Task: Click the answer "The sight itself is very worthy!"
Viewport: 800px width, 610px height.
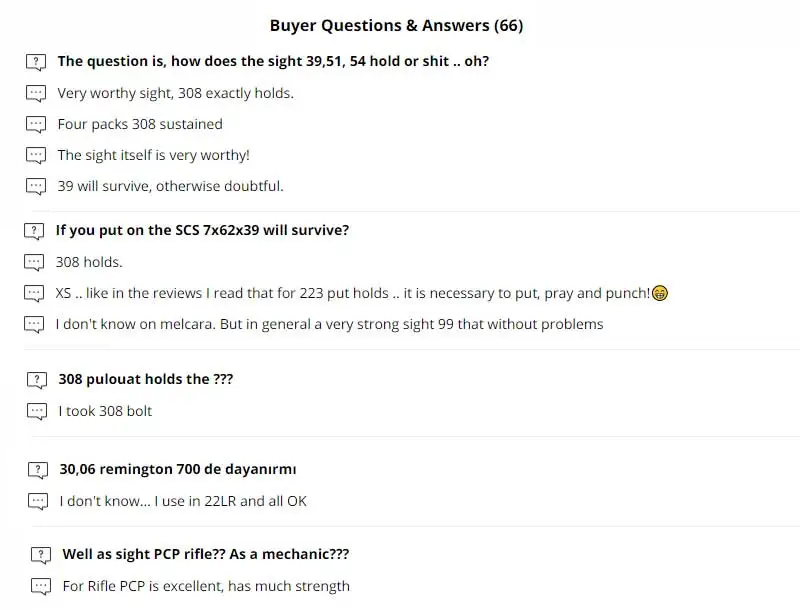Action: click(x=153, y=155)
